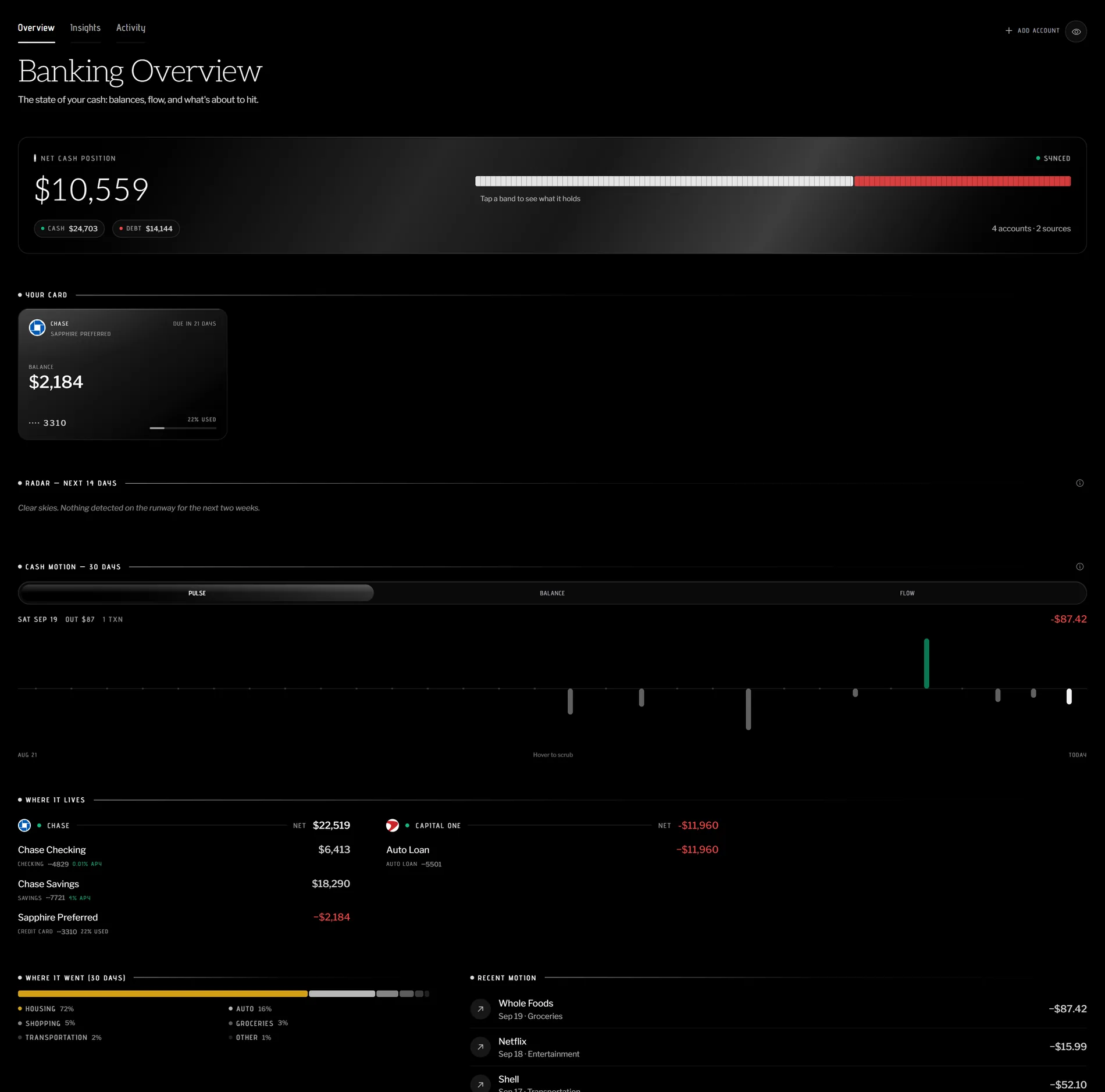This screenshot has height=1092, width=1105.
Task: Click the Add Account plus button
Action: tap(1032, 31)
